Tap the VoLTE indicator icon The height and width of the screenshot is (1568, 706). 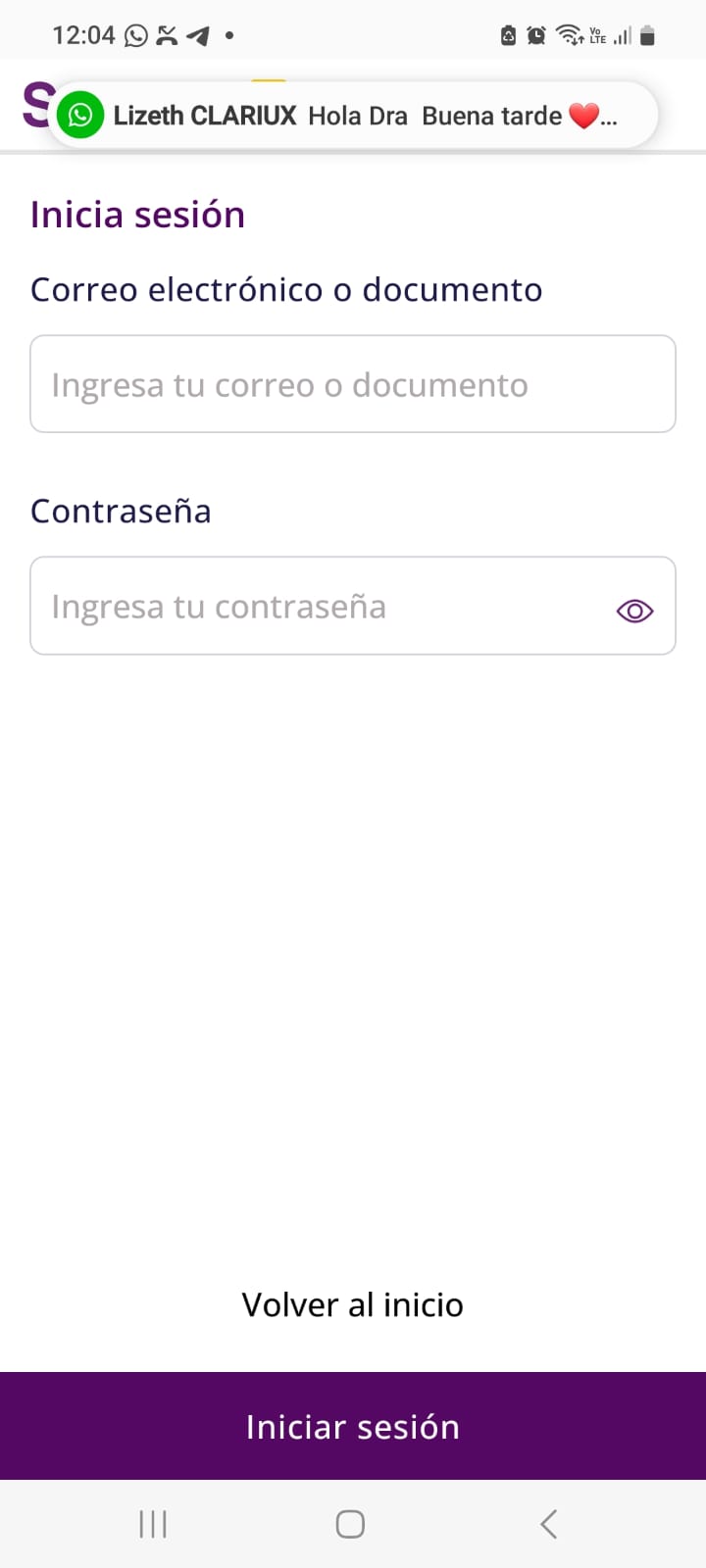coord(597,36)
